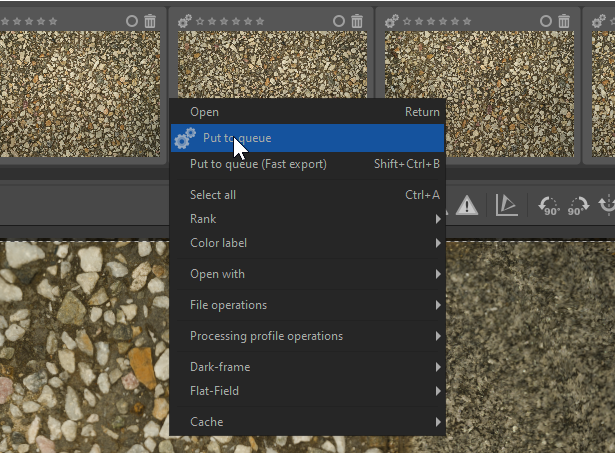Click the trash icon on the third thumbnail

tap(564, 21)
